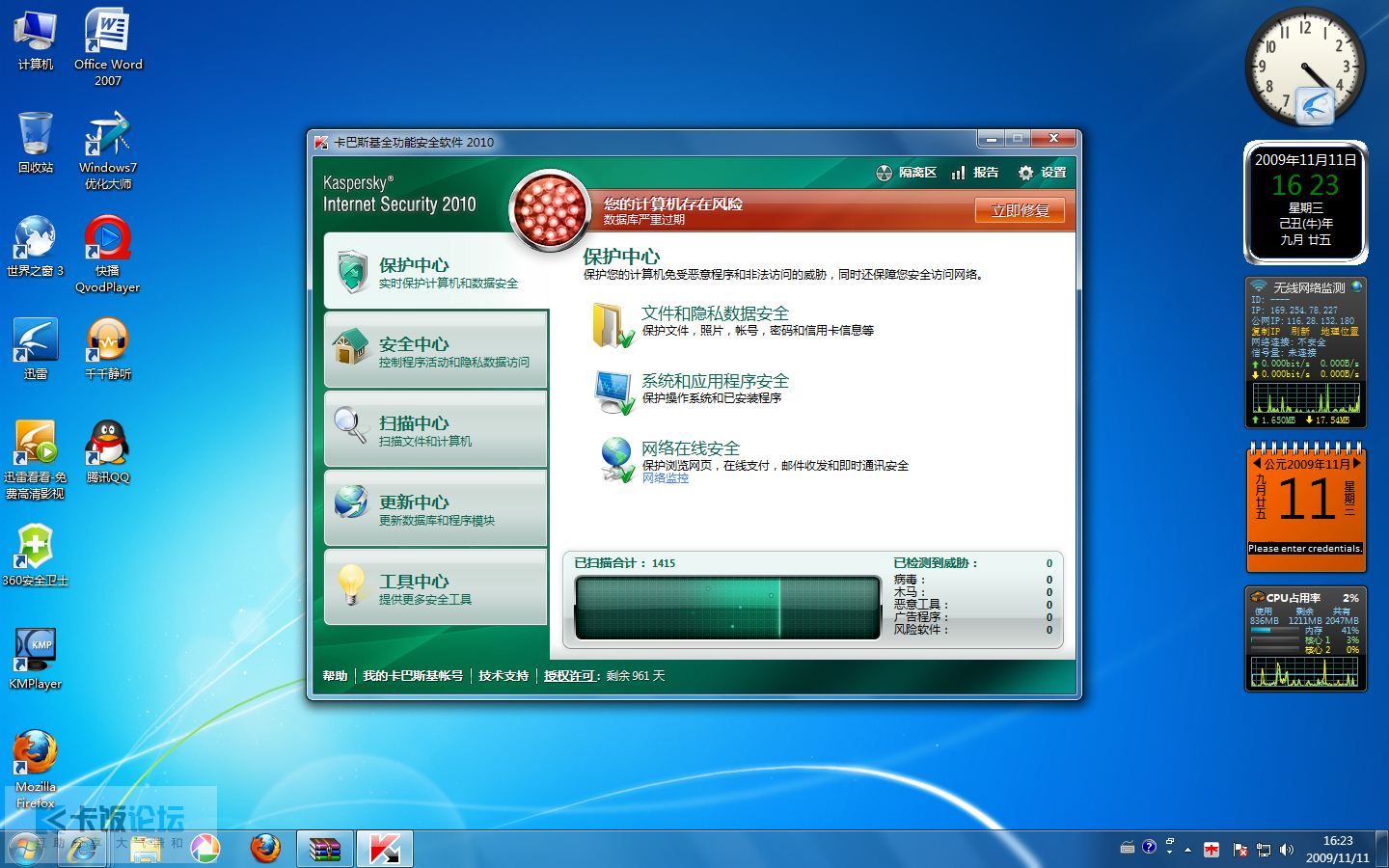This screenshot has height=868, width=1389.
Task: Click the green scan activity graph
Action: (727, 608)
